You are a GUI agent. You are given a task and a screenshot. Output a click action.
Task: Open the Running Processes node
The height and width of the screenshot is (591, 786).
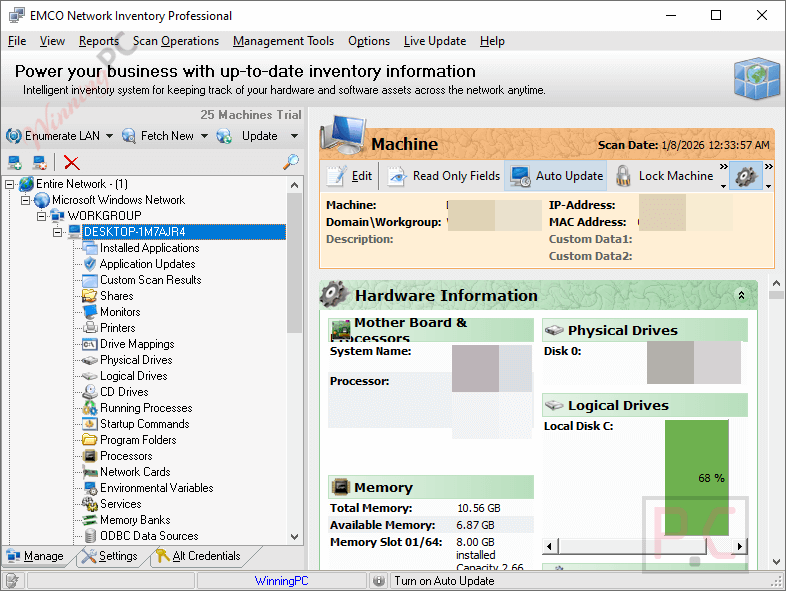[x=146, y=408]
